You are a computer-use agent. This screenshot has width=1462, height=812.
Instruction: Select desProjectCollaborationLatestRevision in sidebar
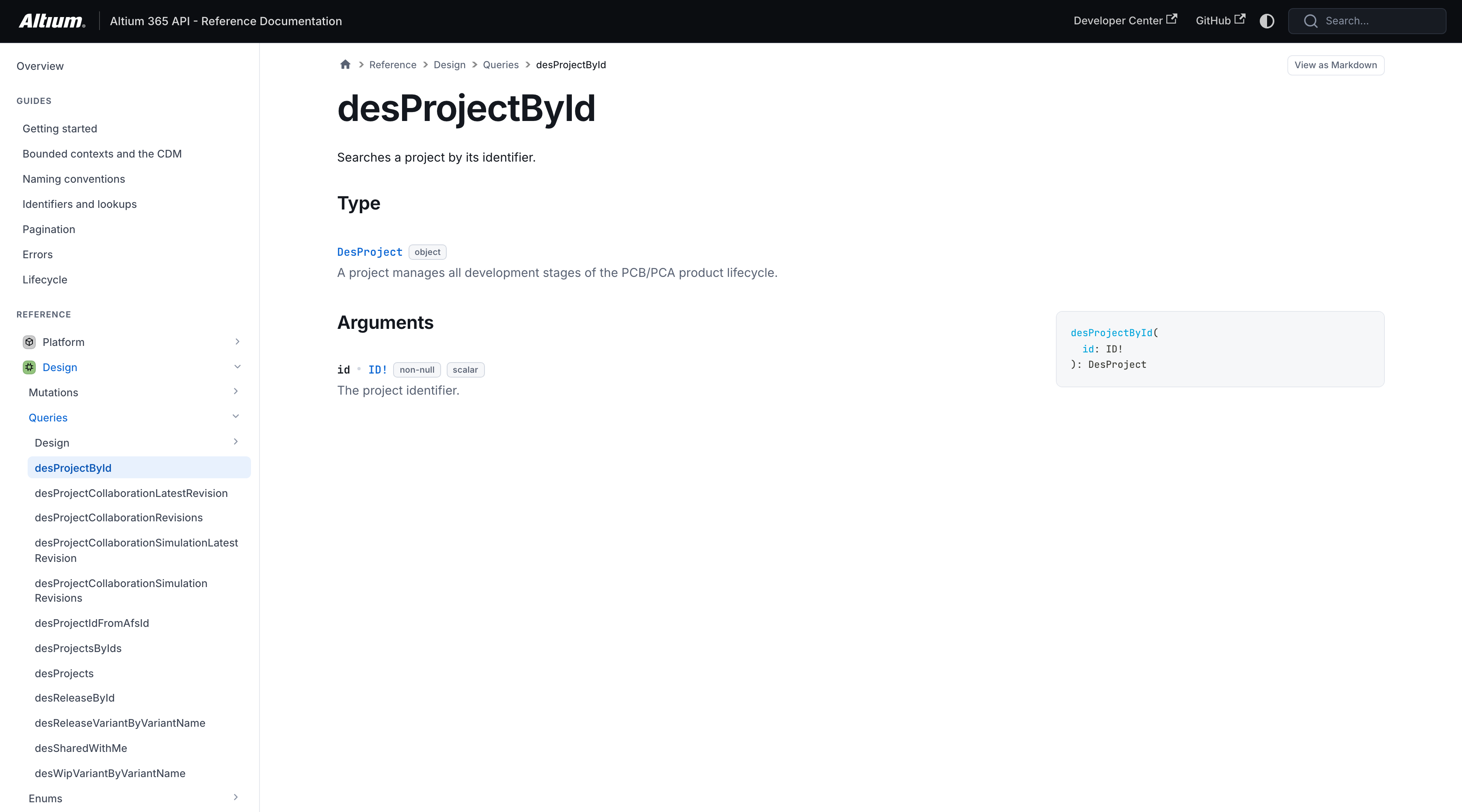click(131, 494)
